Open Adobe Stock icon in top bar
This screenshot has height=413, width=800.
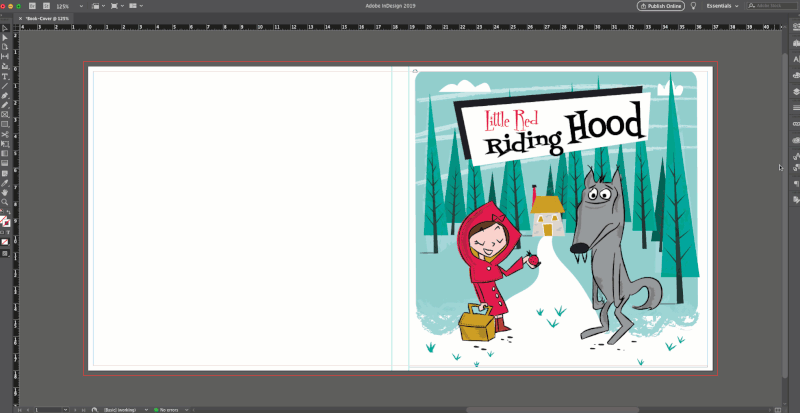(46, 6)
